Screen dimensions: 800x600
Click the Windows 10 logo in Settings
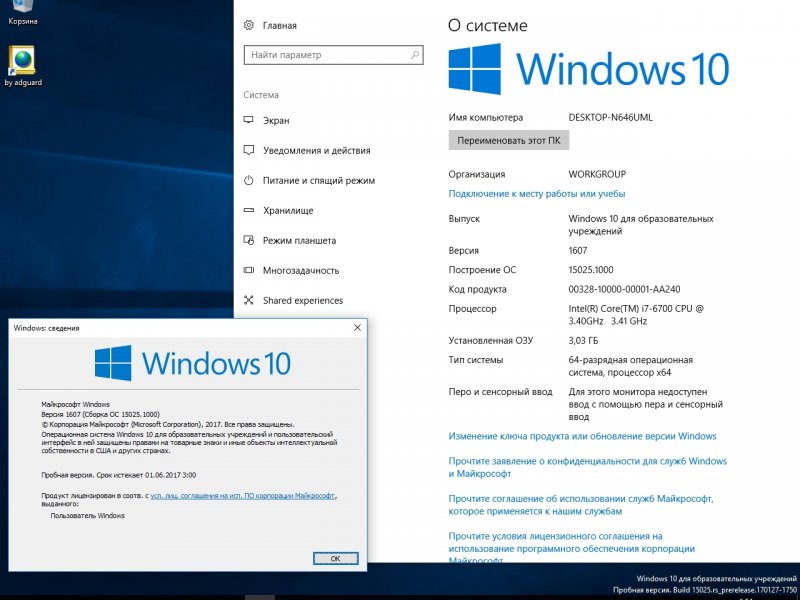tap(589, 69)
